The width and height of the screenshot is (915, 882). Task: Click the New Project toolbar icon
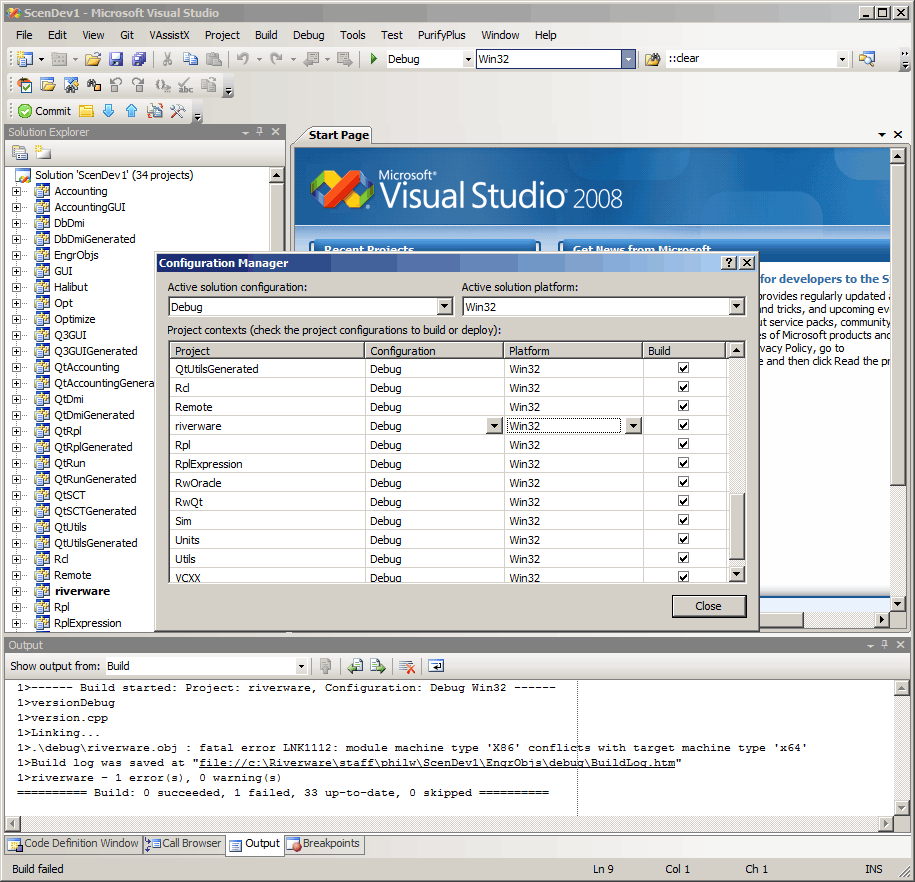pos(25,59)
